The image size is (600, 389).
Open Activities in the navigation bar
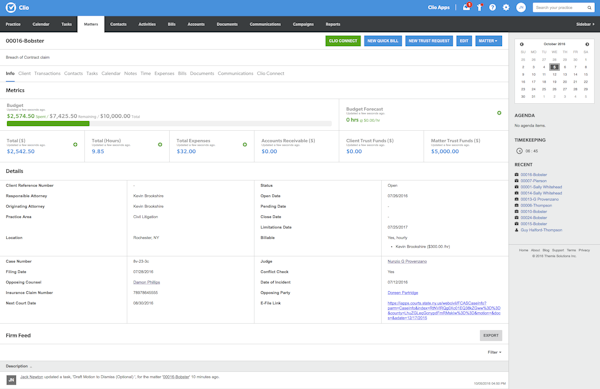pyautogui.click(x=147, y=24)
